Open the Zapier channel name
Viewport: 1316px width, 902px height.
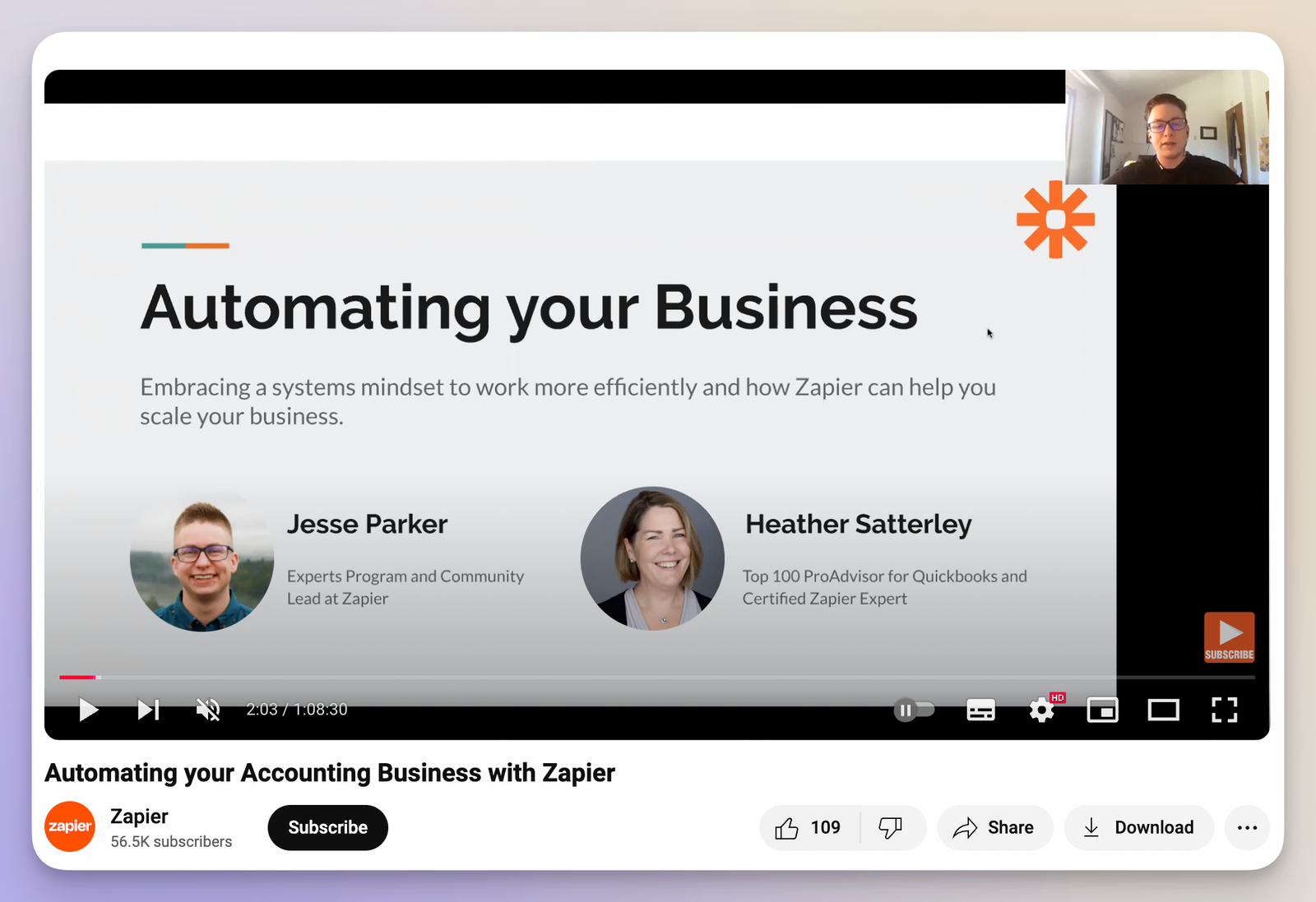click(138, 816)
